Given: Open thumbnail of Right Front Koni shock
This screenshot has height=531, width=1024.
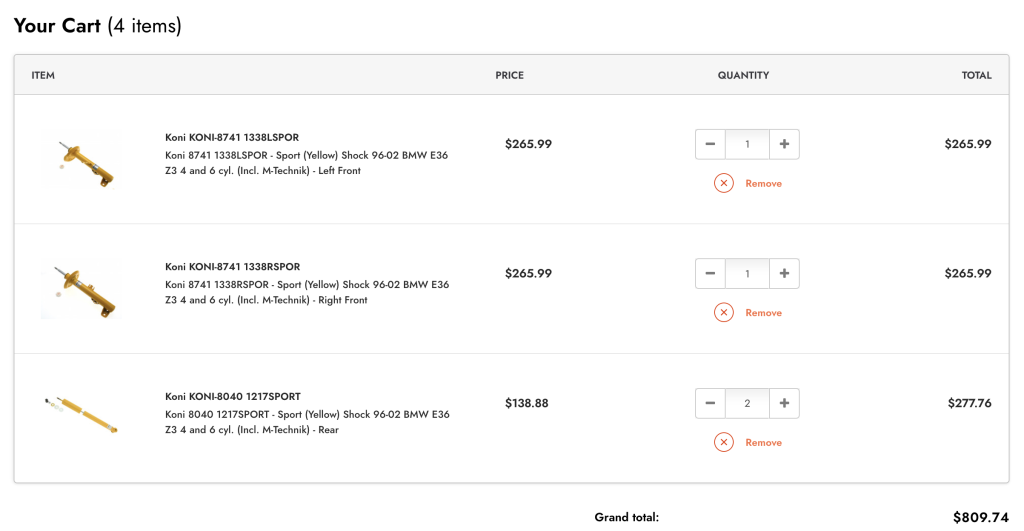Looking at the screenshot, I should 81,289.
